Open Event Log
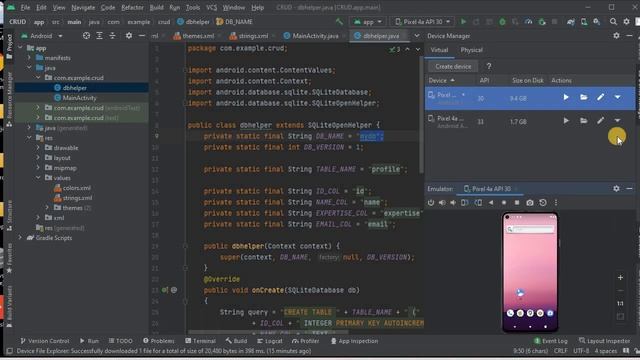The height and width of the screenshot is (360, 640). (551, 341)
